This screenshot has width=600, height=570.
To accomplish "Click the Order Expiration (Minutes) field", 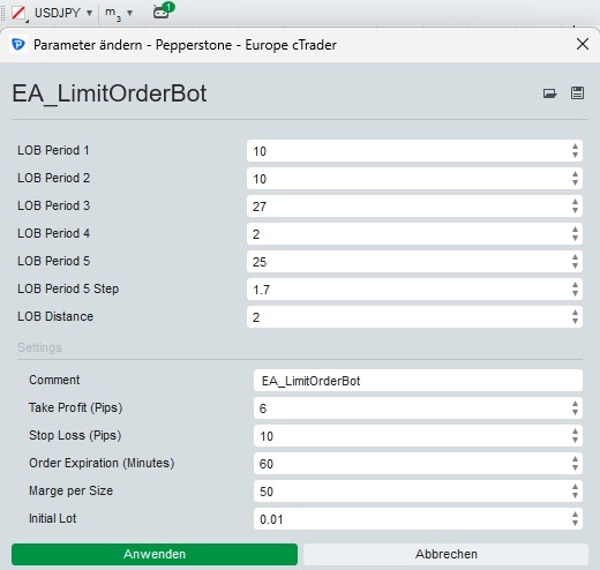I will 418,463.
